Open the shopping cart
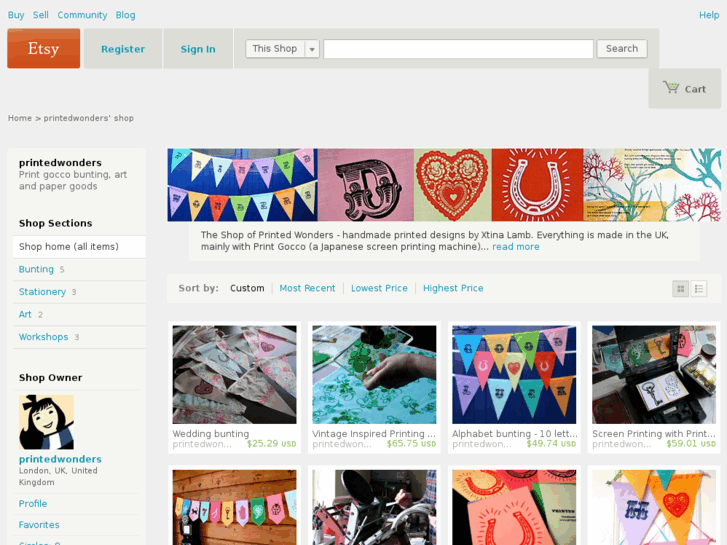Viewport: 727px width, 545px height. pyautogui.click(x=684, y=89)
